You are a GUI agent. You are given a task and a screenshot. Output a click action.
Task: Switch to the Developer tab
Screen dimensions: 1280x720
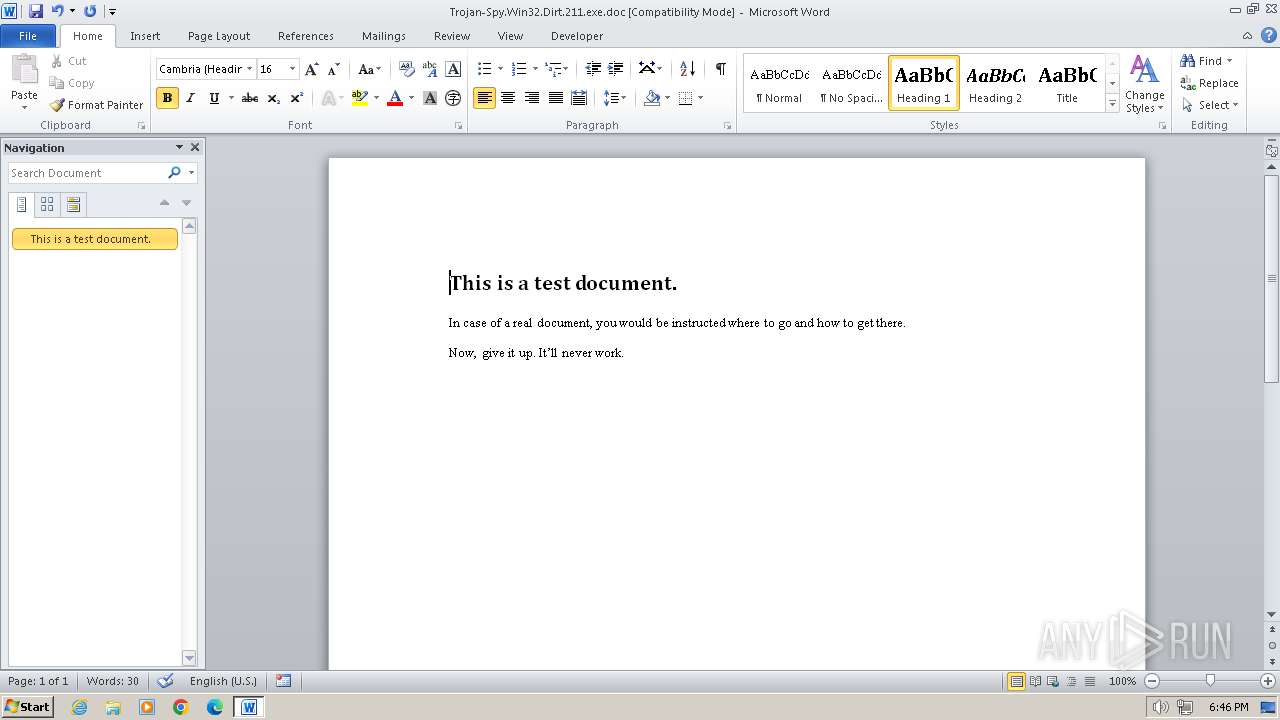[x=577, y=36]
